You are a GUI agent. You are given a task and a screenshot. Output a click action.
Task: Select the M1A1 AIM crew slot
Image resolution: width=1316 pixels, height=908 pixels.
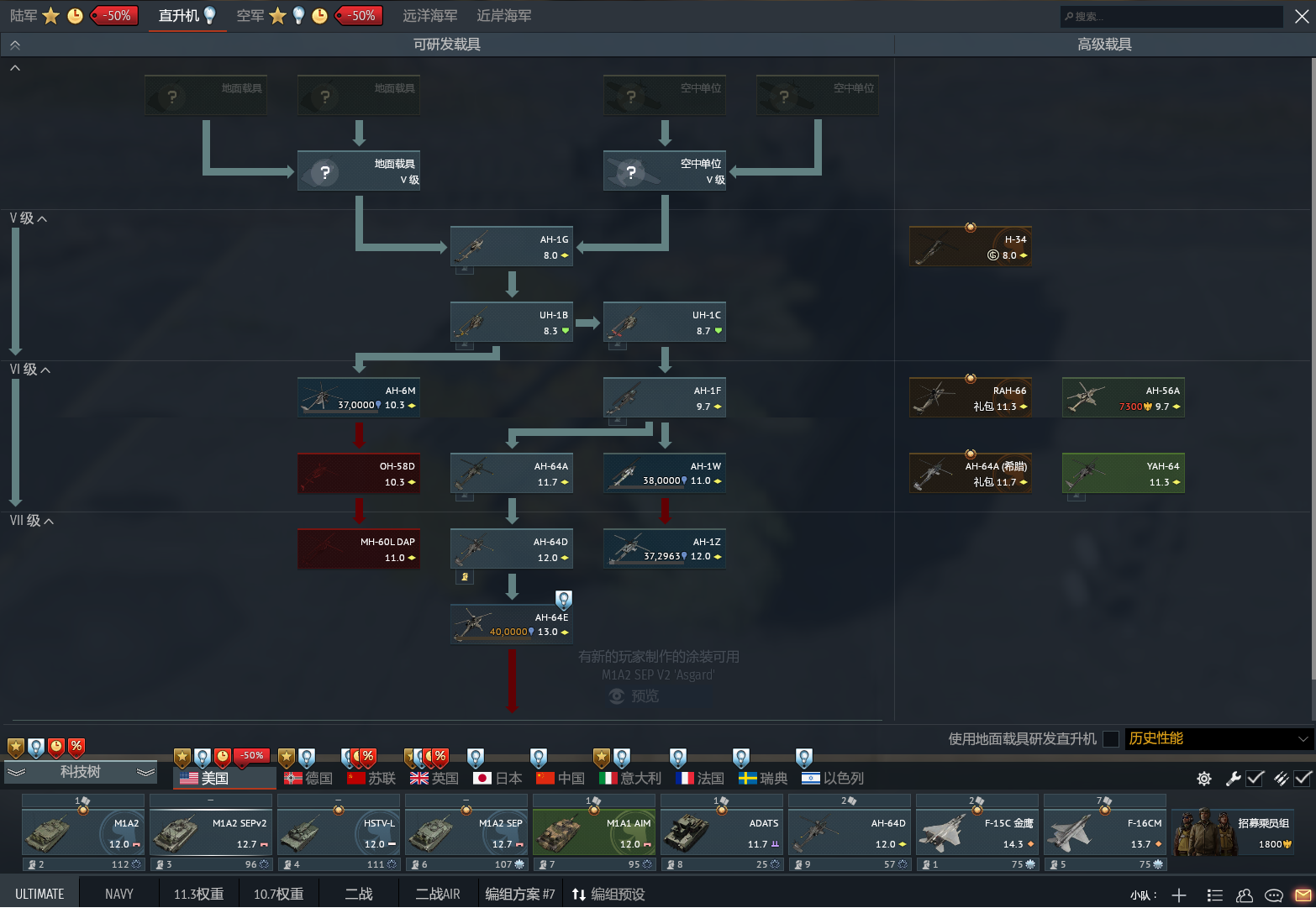(x=594, y=834)
